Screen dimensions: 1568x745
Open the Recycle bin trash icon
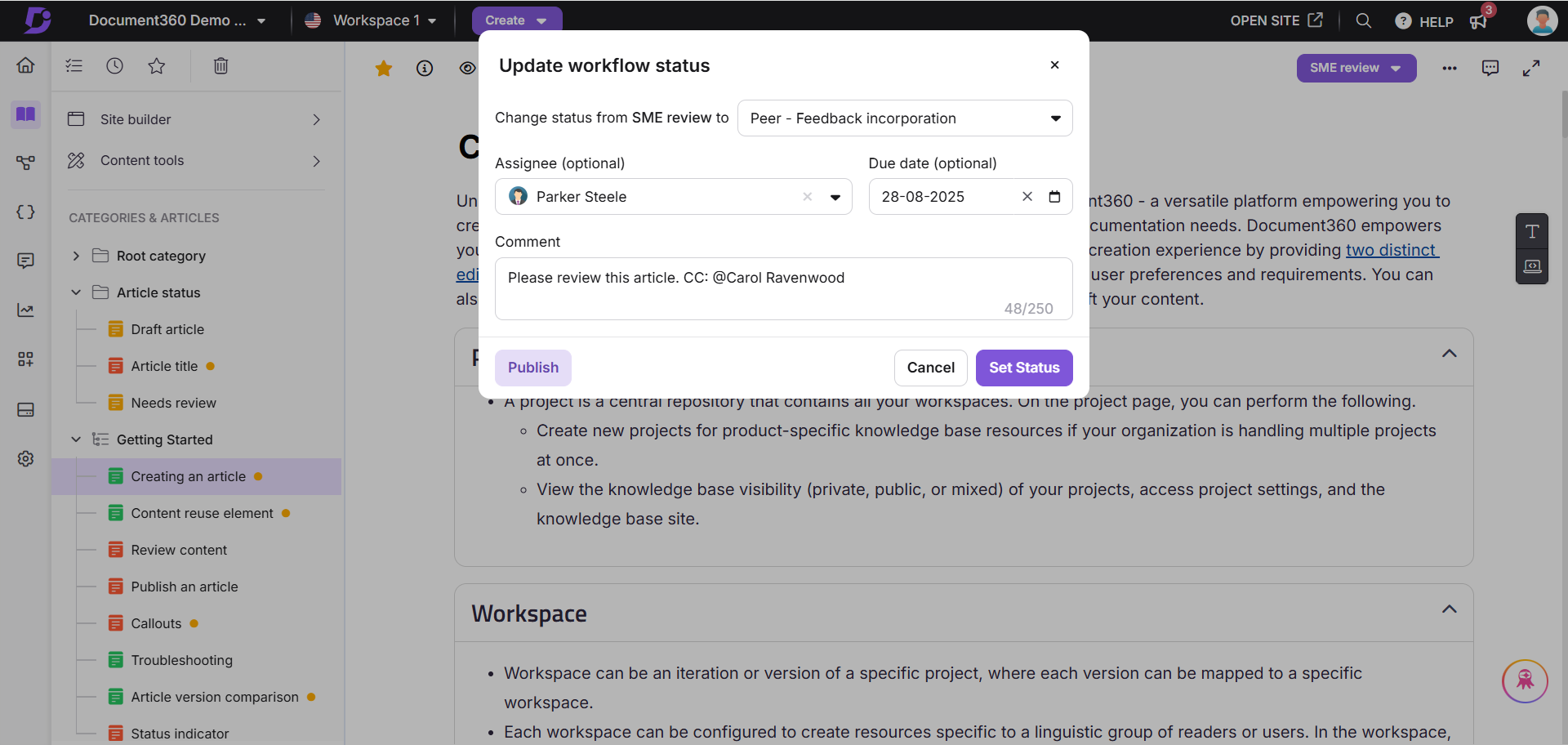220,66
